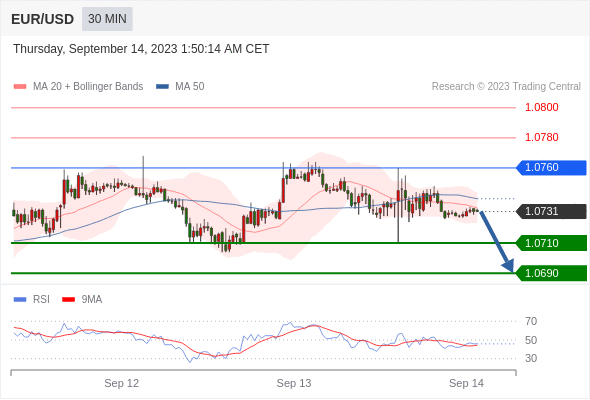Click the red 1.0780 resistance label
590x400 pixels.
541,137
